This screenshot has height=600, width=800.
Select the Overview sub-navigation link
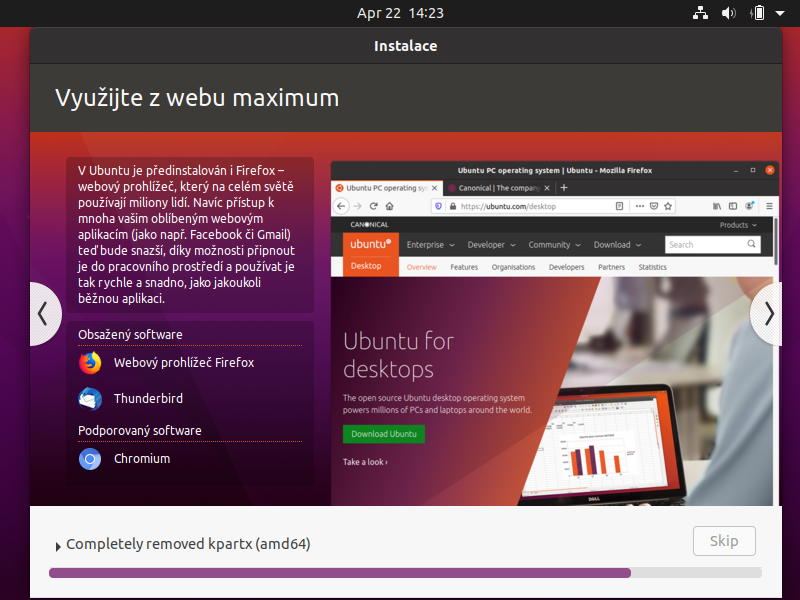point(421,267)
